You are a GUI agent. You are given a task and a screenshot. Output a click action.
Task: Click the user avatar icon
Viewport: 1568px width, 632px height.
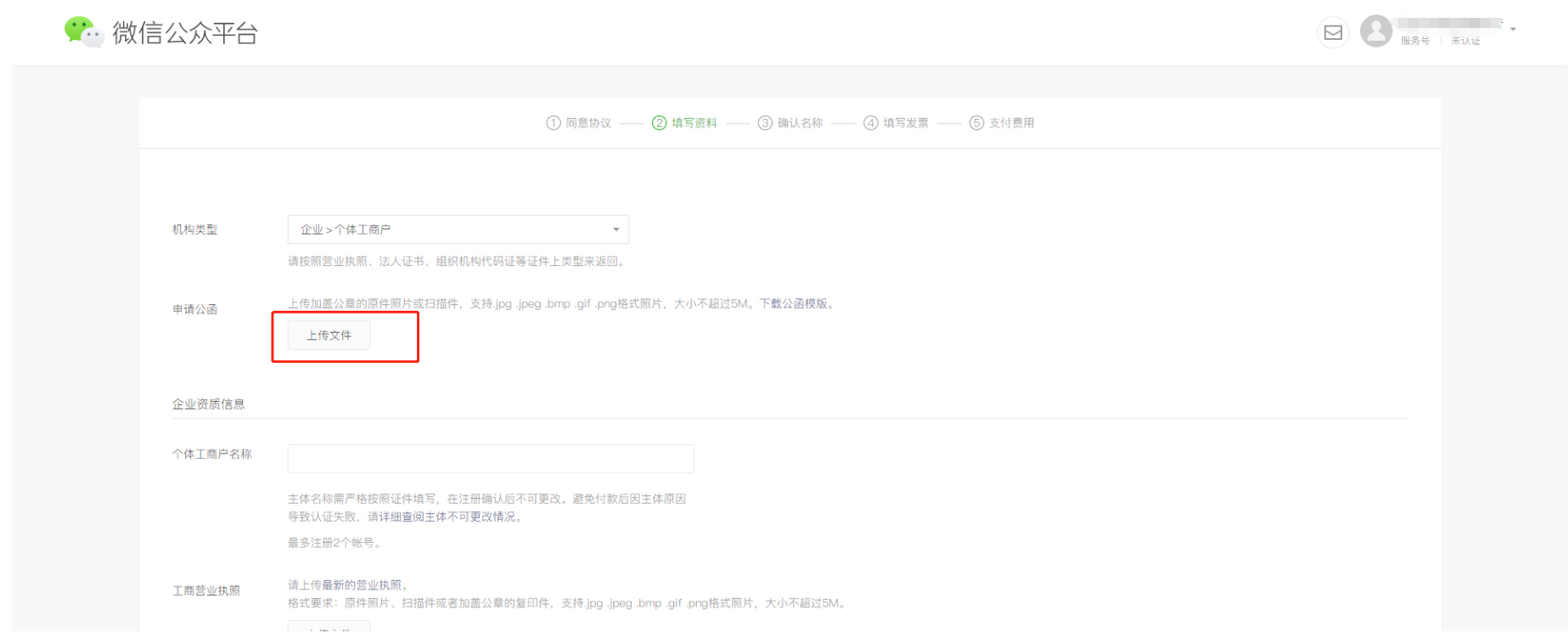coord(1375,31)
